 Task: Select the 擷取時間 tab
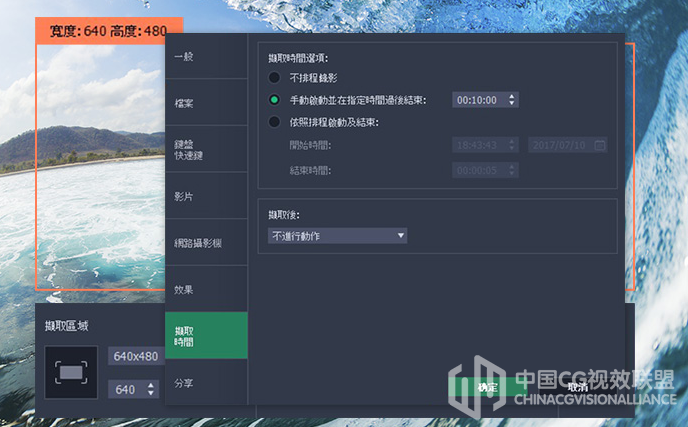click(206, 336)
